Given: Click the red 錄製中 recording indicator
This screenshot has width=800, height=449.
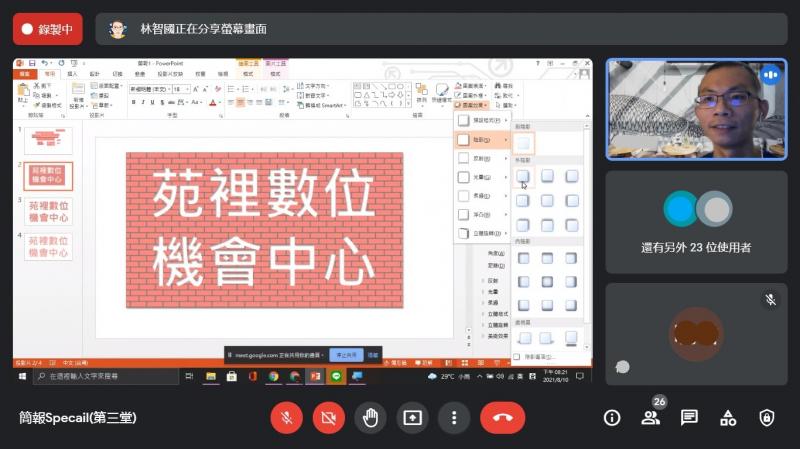Looking at the screenshot, I should [47, 29].
